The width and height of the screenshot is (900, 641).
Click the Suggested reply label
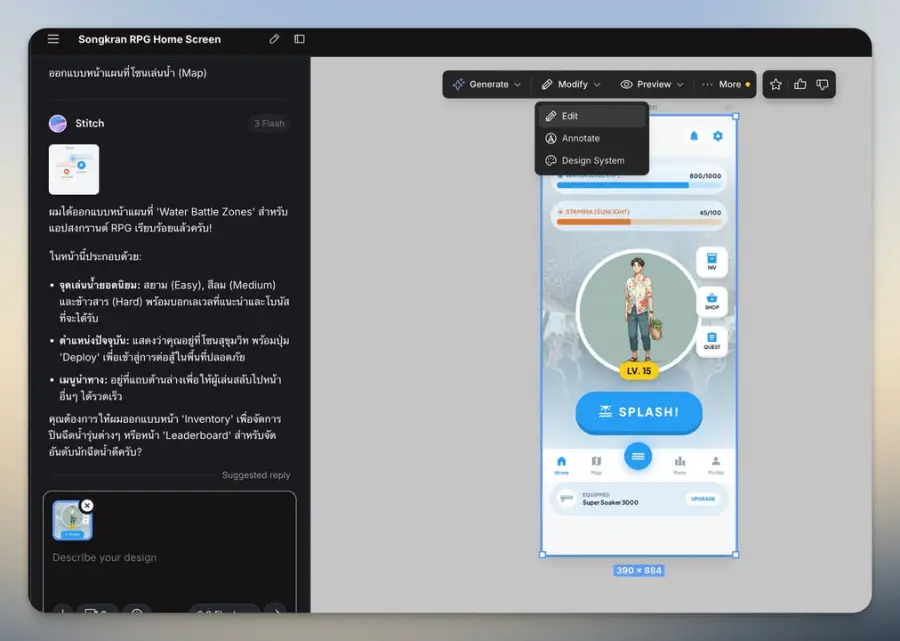click(256, 475)
